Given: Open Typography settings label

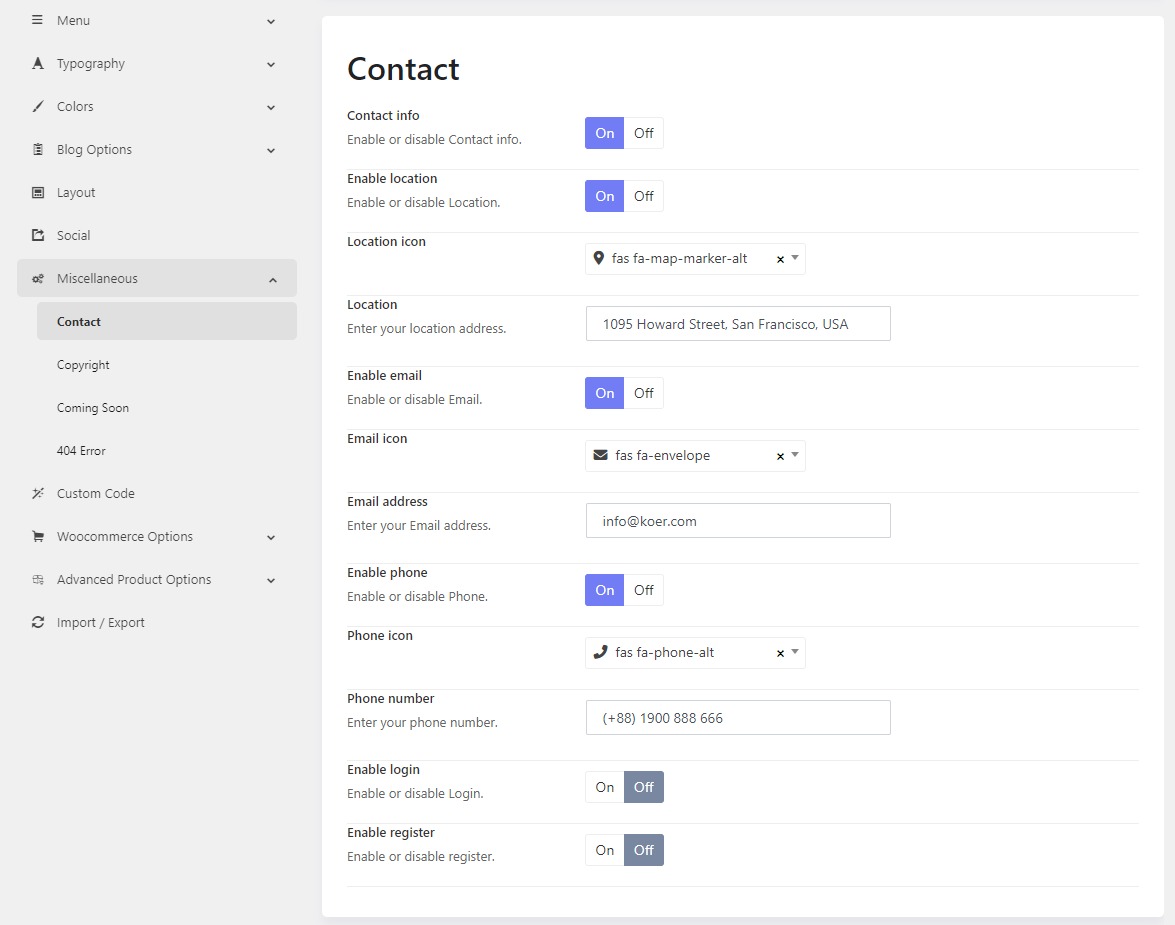Looking at the screenshot, I should 91,64.
